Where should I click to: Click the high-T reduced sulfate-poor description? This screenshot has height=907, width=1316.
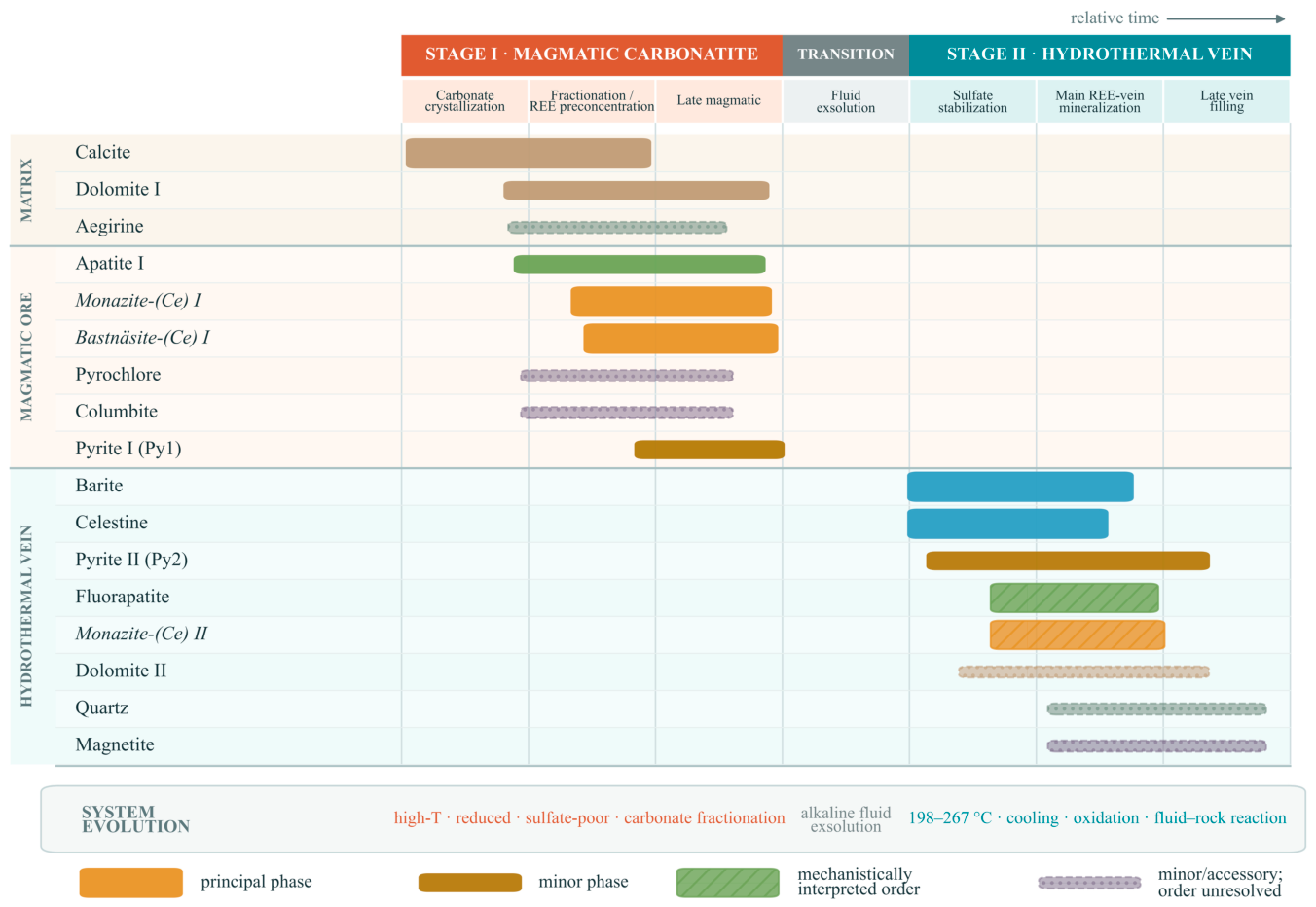[589, 818]
